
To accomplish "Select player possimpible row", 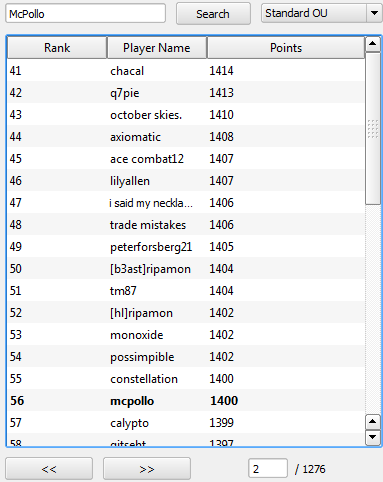I will click(186, 357).
